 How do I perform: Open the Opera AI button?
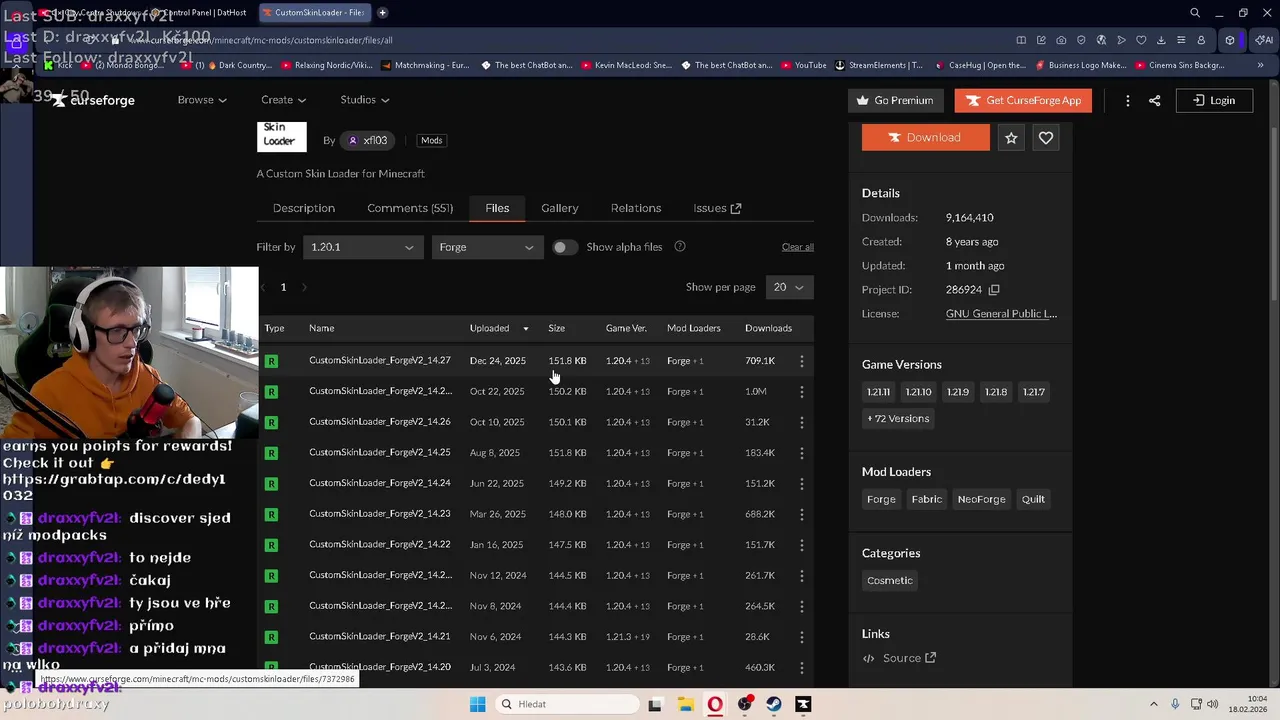[1264, 40]
